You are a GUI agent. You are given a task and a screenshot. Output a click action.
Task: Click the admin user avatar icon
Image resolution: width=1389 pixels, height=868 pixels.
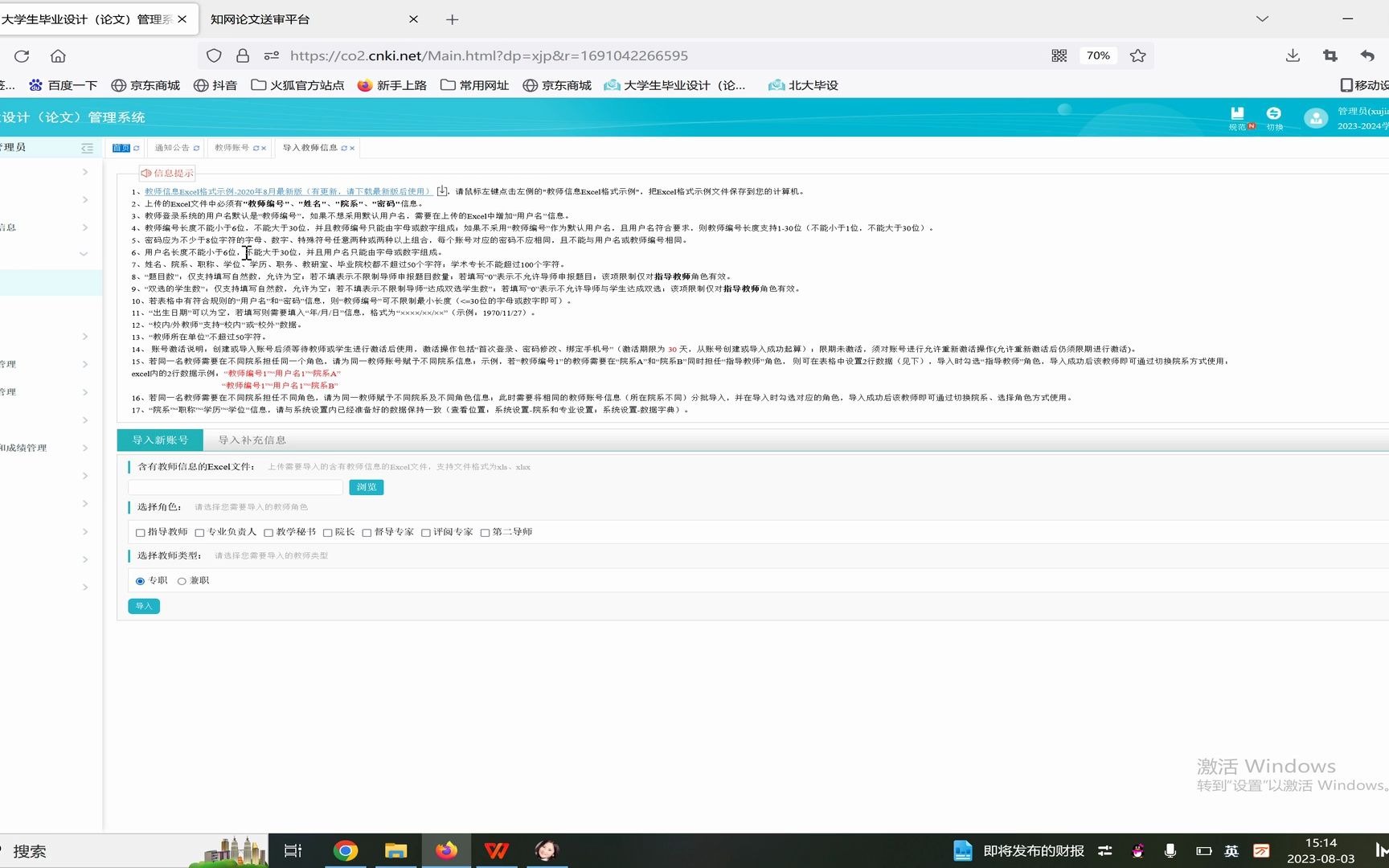pyautogui.click(x=1316, y=118)
